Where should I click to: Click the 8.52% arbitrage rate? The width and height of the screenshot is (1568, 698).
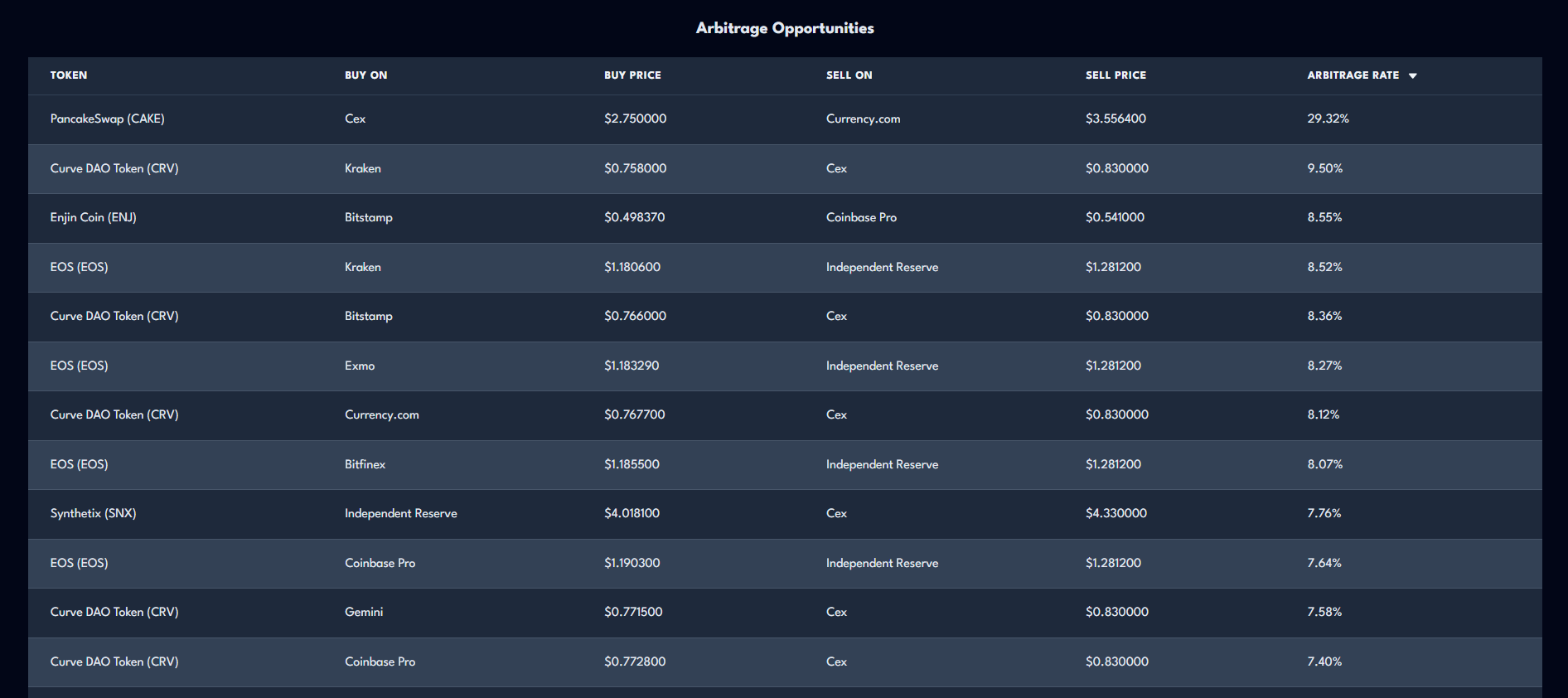pos(1325,267)
